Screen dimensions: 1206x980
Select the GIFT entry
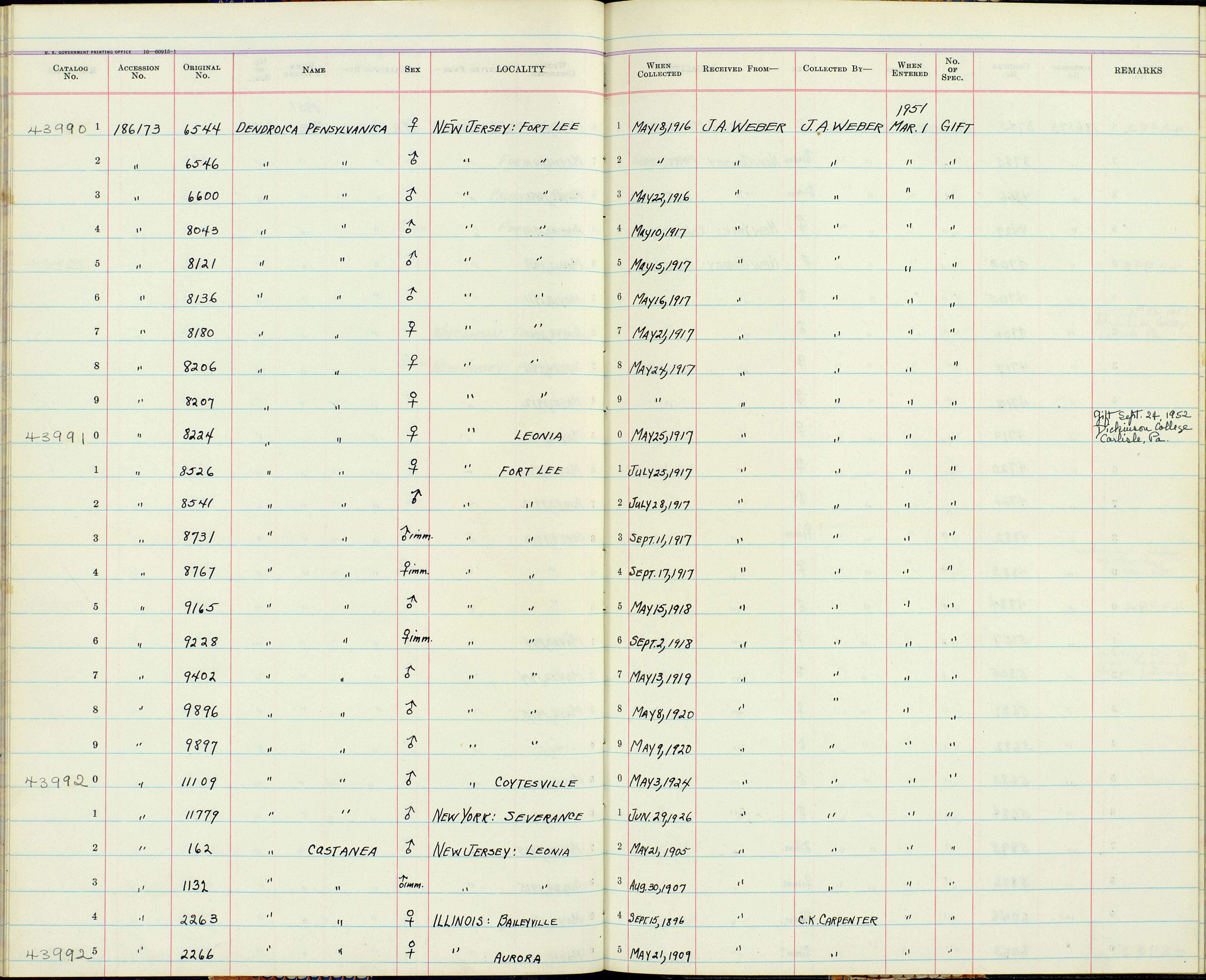tap(957, 127)
